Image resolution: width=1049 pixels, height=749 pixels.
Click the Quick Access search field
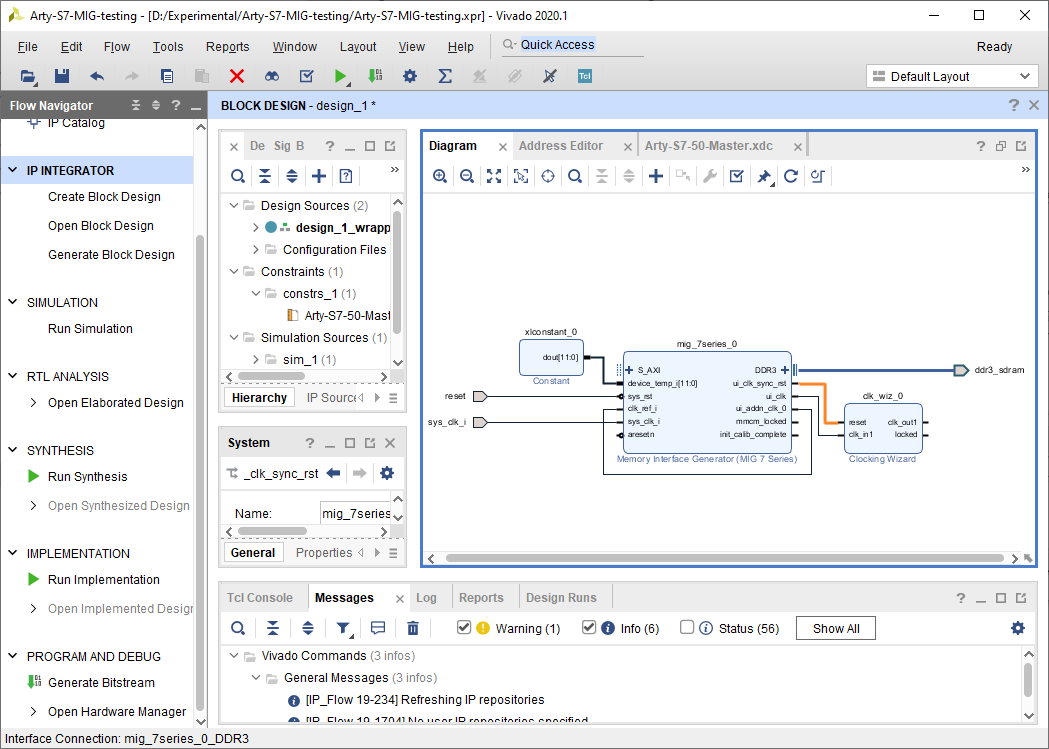pos(572,45)
